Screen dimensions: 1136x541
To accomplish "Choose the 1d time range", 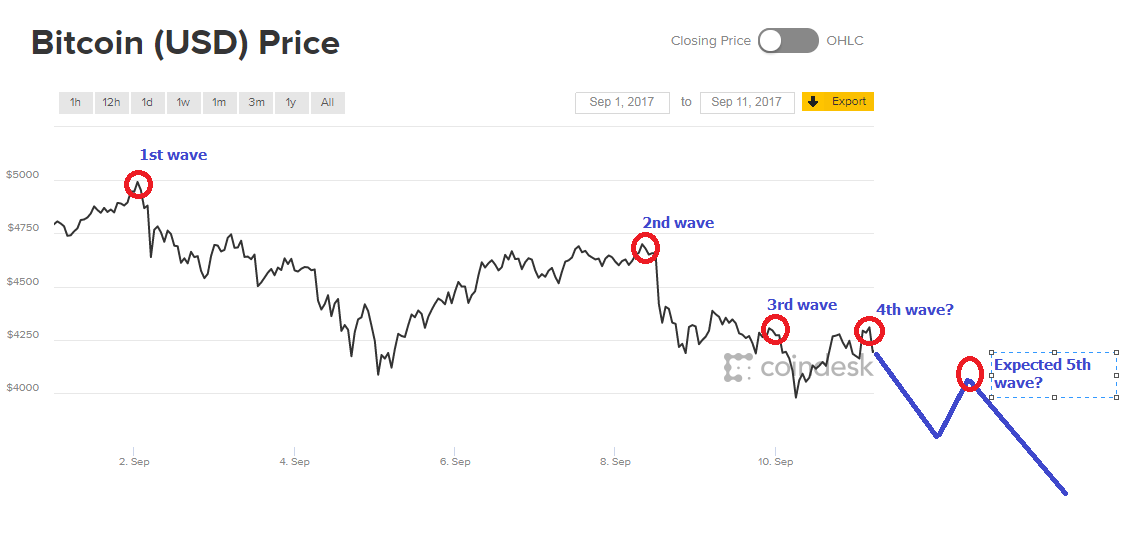I will 147,103.
